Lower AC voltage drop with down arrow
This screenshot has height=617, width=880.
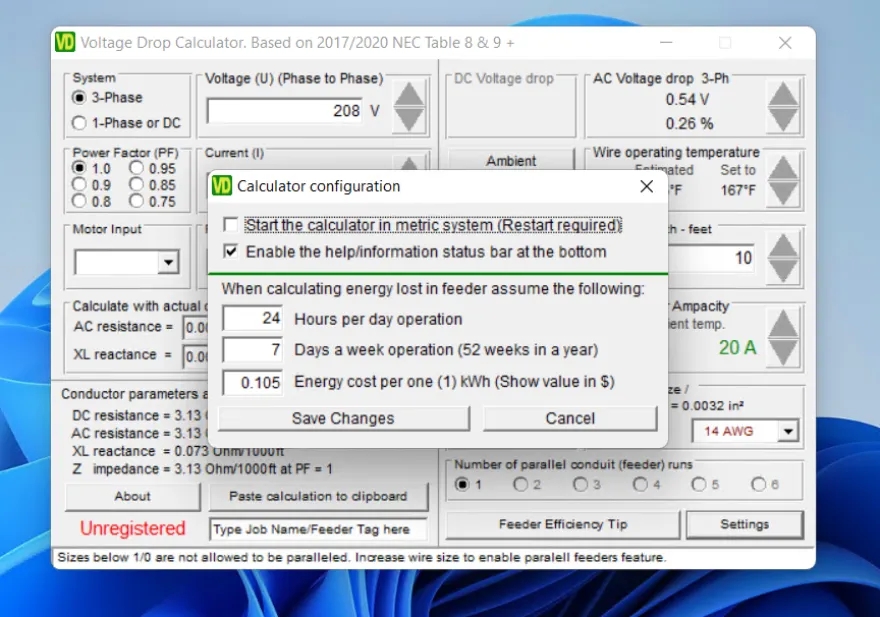pyautogui.click(x=783, y=119)
